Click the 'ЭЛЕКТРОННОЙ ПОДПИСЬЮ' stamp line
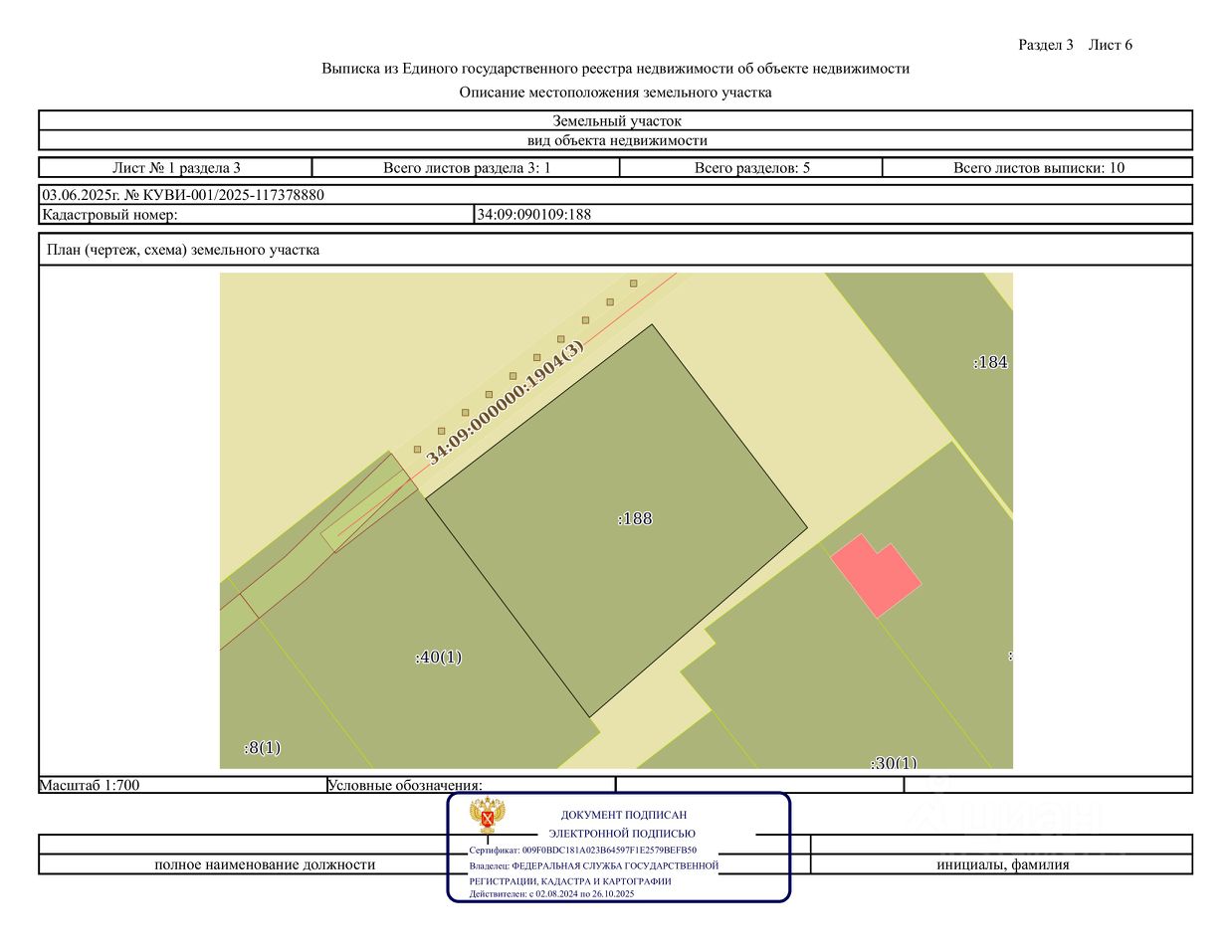 tap(622, 834)
